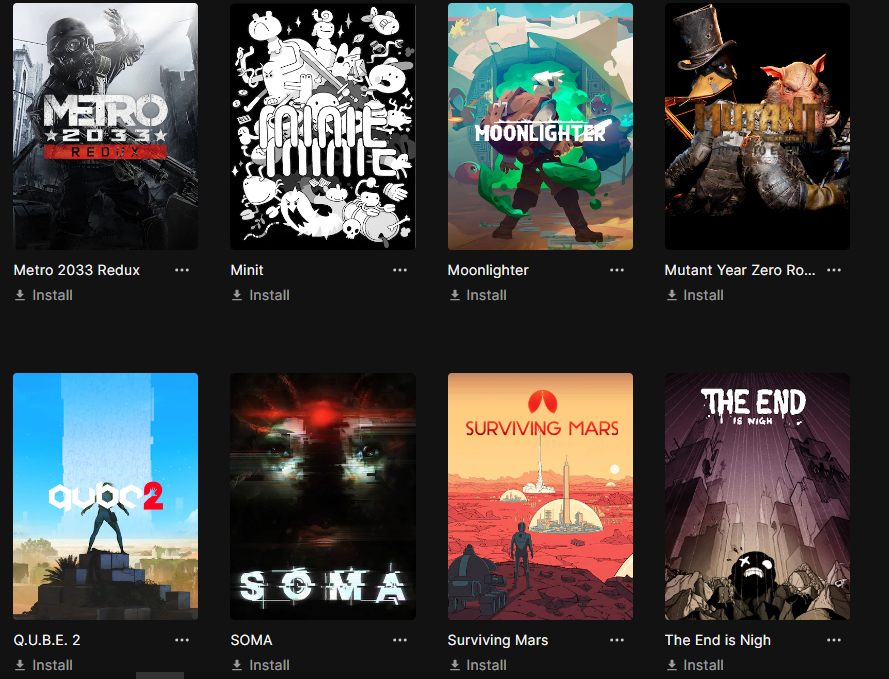This screenshot has height=679, width=889.
Task: Install SOMA
Action: click(x=261, y=665)
